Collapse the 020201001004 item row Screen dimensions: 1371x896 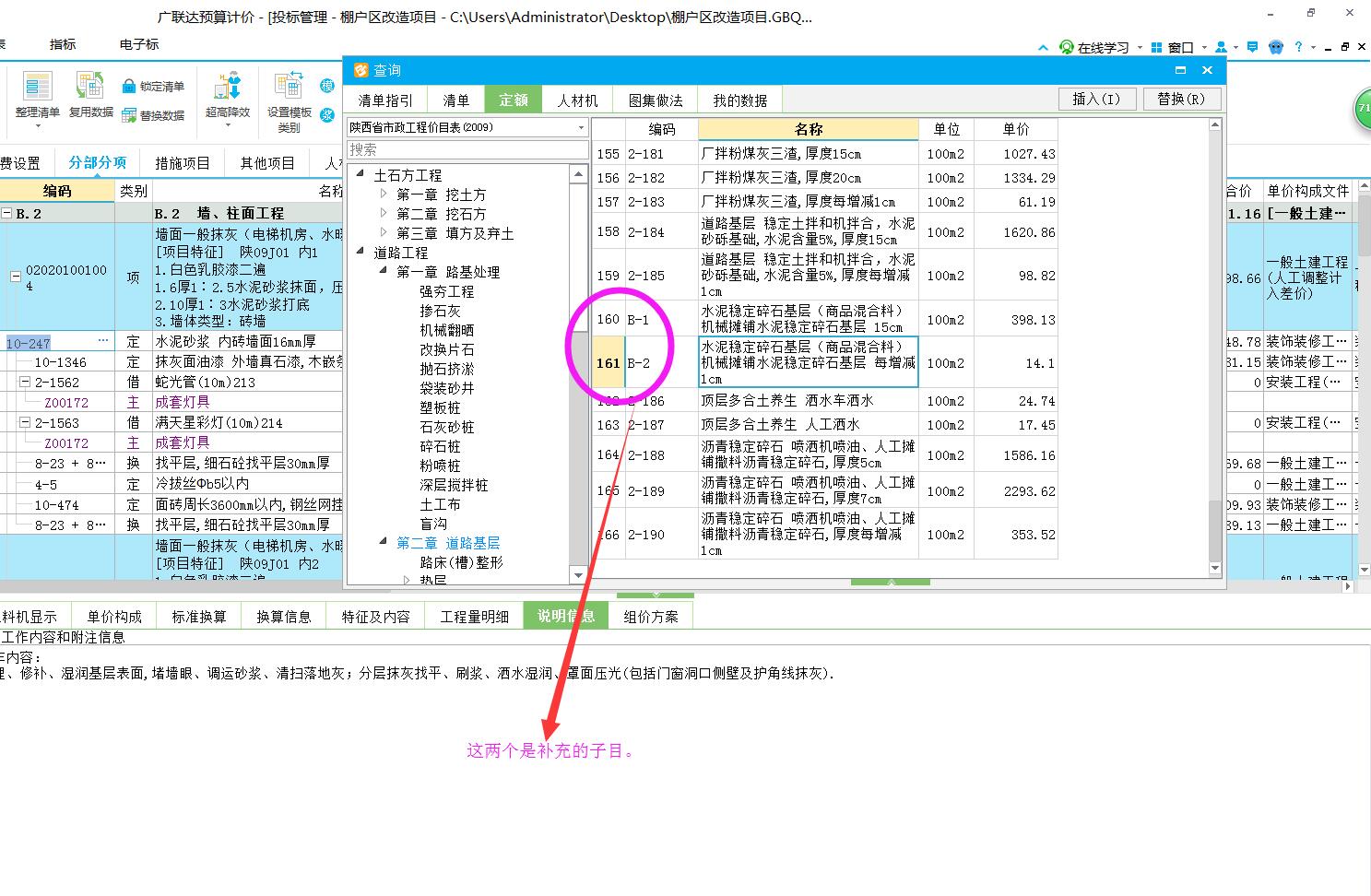[x=16, y=277]
